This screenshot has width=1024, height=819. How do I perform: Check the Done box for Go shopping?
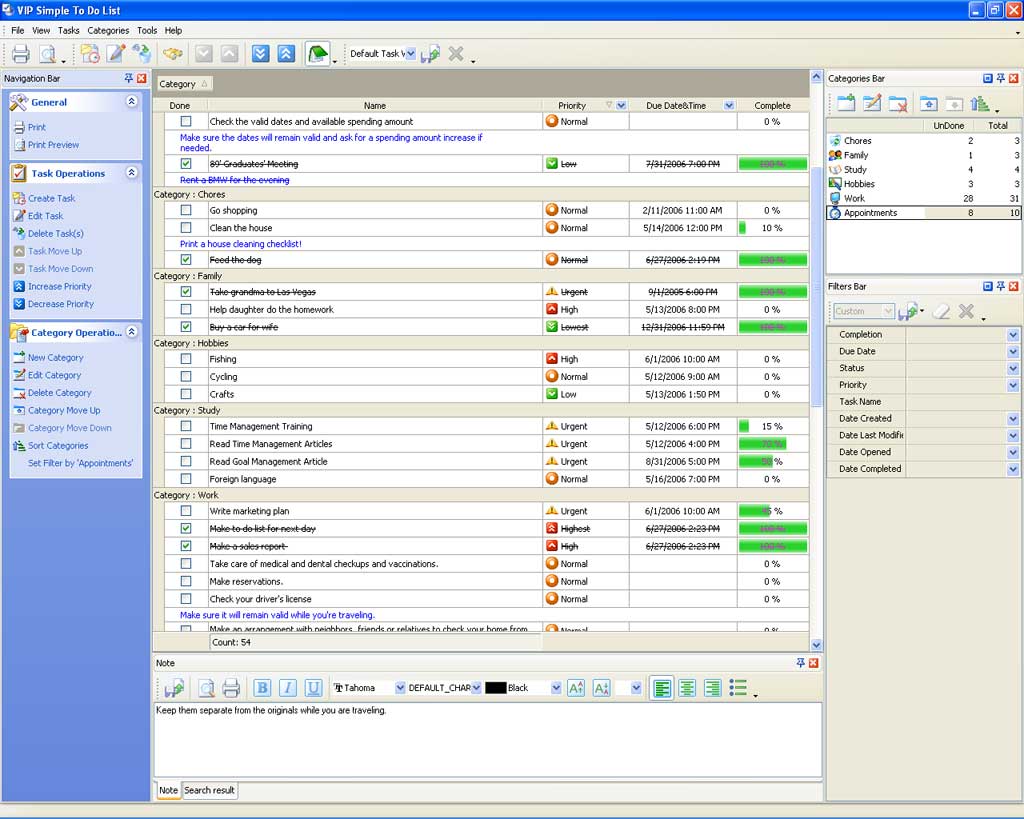[x=186, y=211]
